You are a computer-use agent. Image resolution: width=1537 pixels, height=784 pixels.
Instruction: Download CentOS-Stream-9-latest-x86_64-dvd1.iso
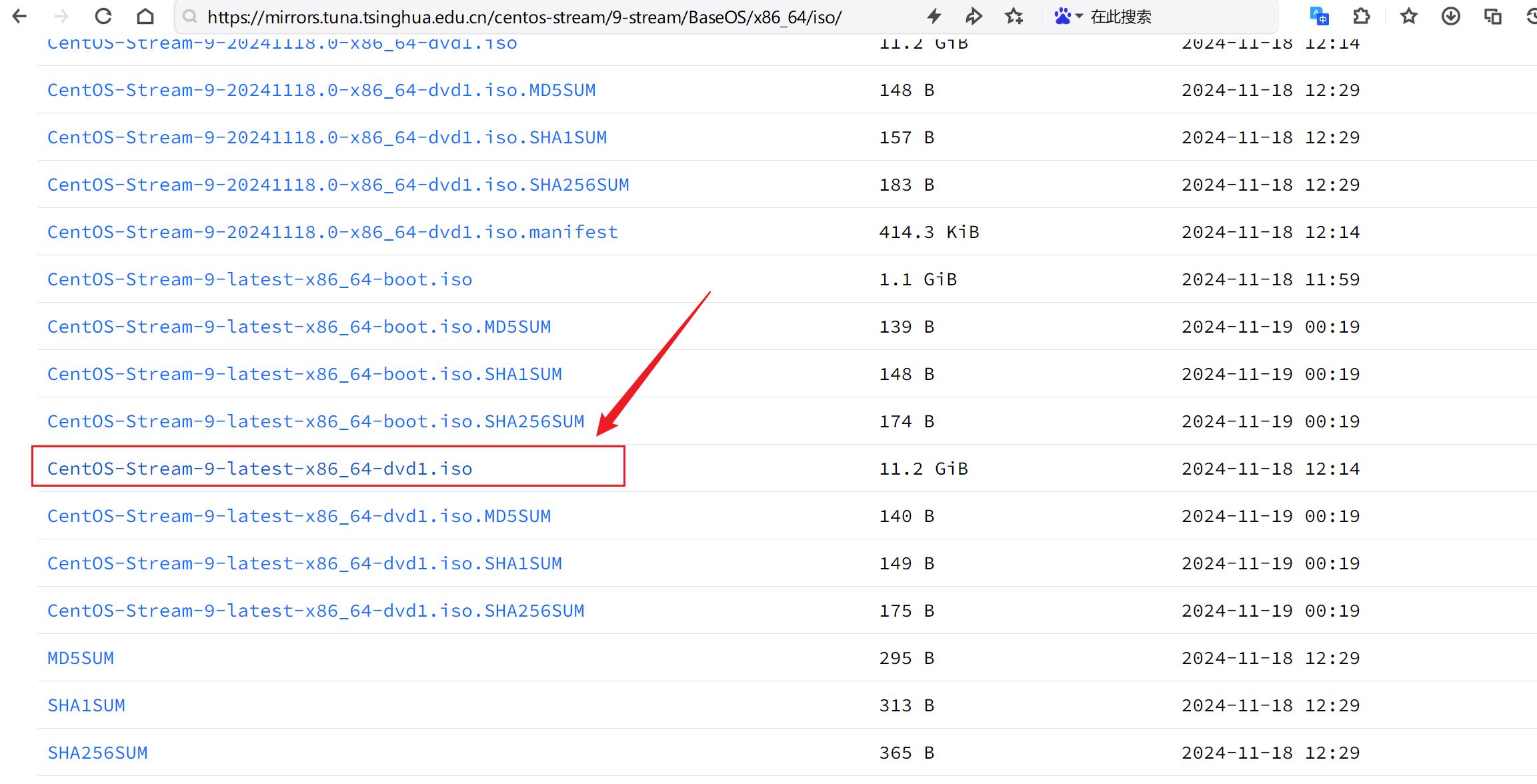click(260, 469)
